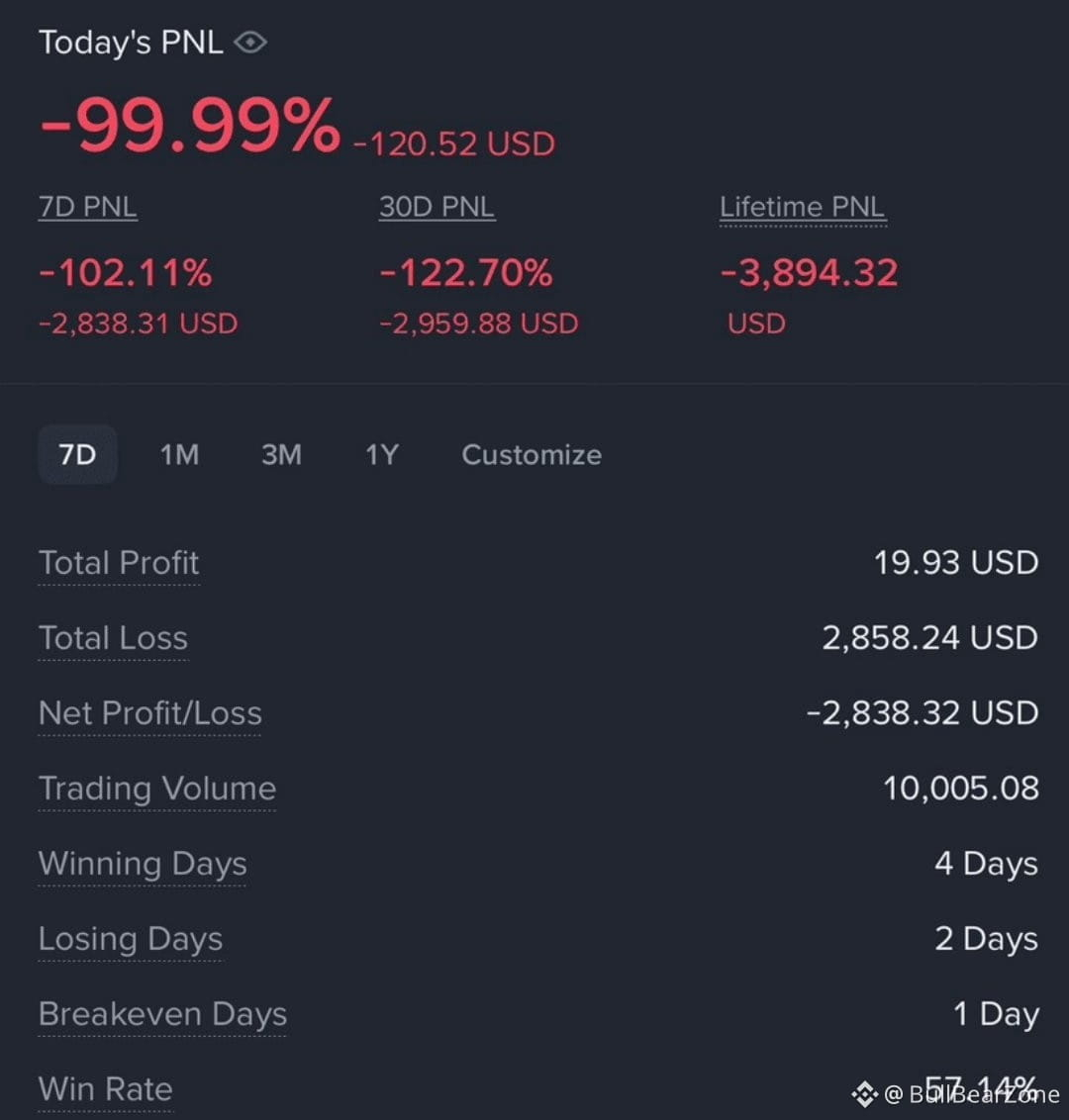Tap the Breakeven Days label
This screenshot has width=1069, height=1120.
click(162, 1014)
